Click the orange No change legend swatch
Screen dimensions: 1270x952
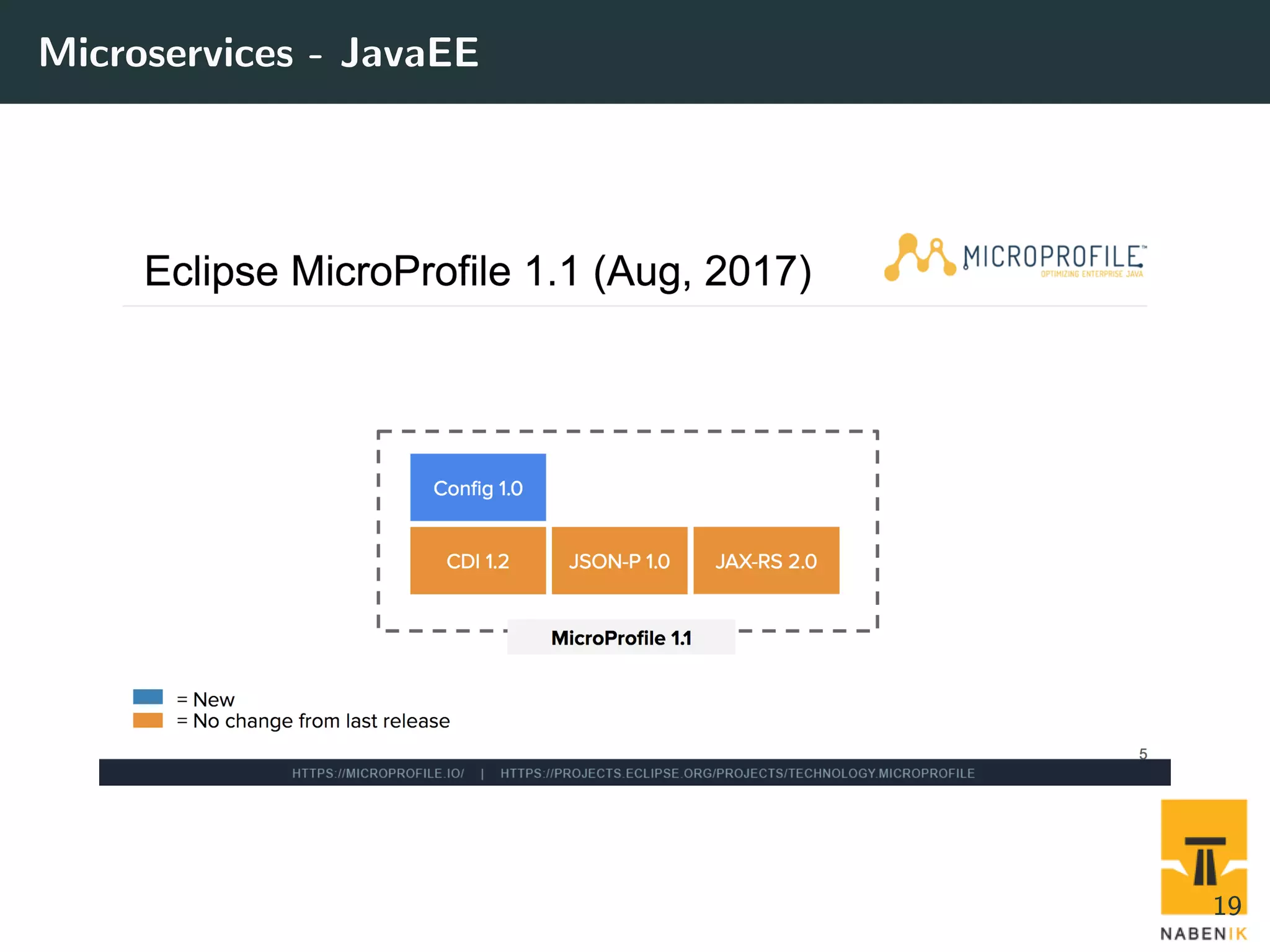[x=148, y=720]
